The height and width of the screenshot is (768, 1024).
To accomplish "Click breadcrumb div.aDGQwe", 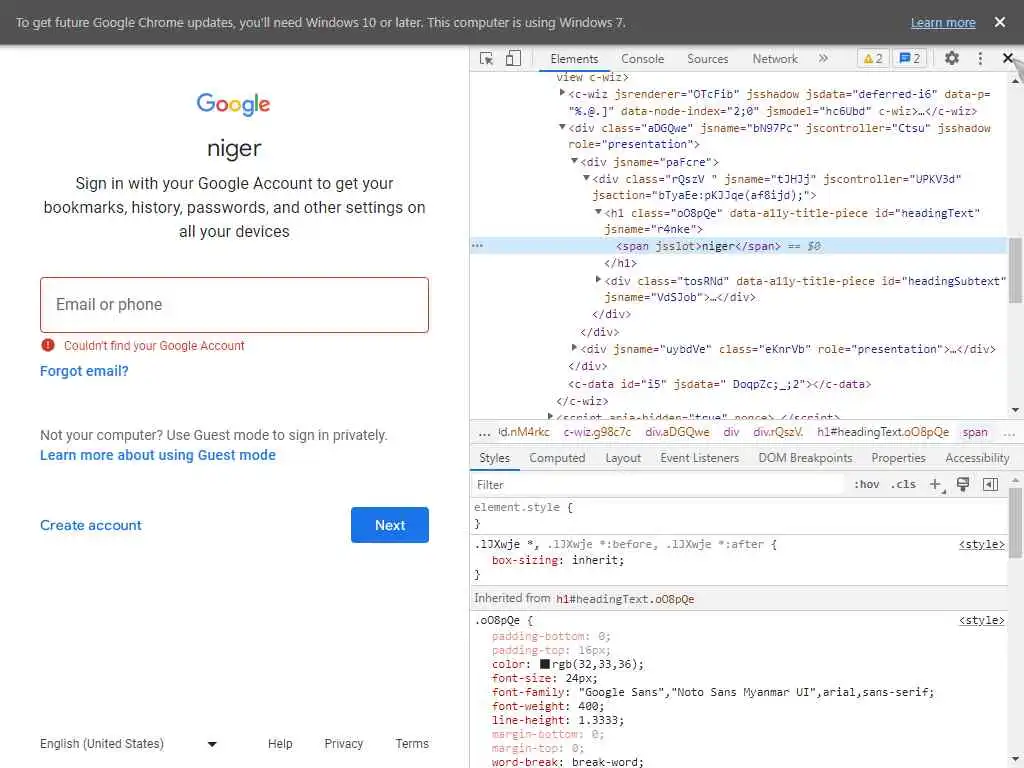I will [x=677, y=432].
